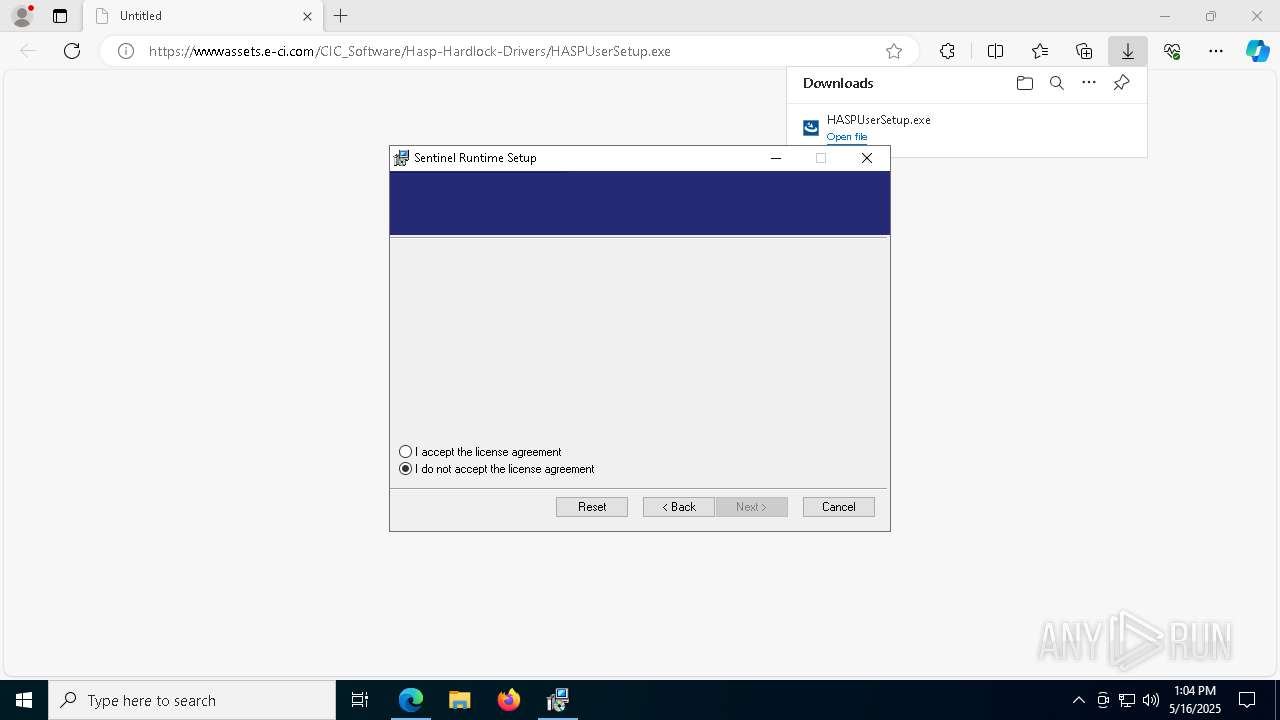This screenshot has width=1280, height=720.
Task: Open Collections icon in Edge toolbar
Action: (1084, 51)
